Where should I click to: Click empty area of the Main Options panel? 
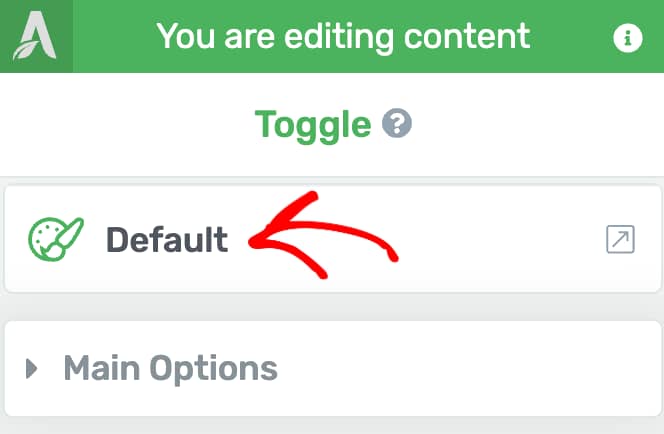[466, 368]
